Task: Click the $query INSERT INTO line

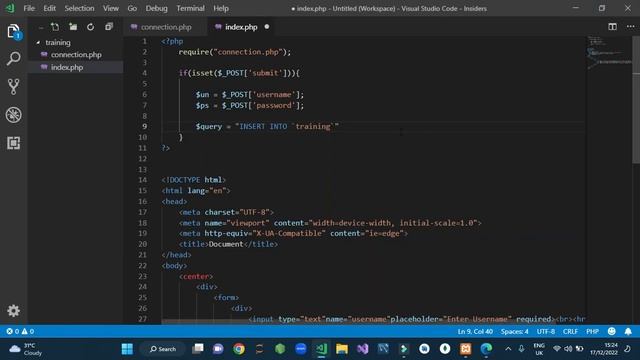Action: (267, 127)
